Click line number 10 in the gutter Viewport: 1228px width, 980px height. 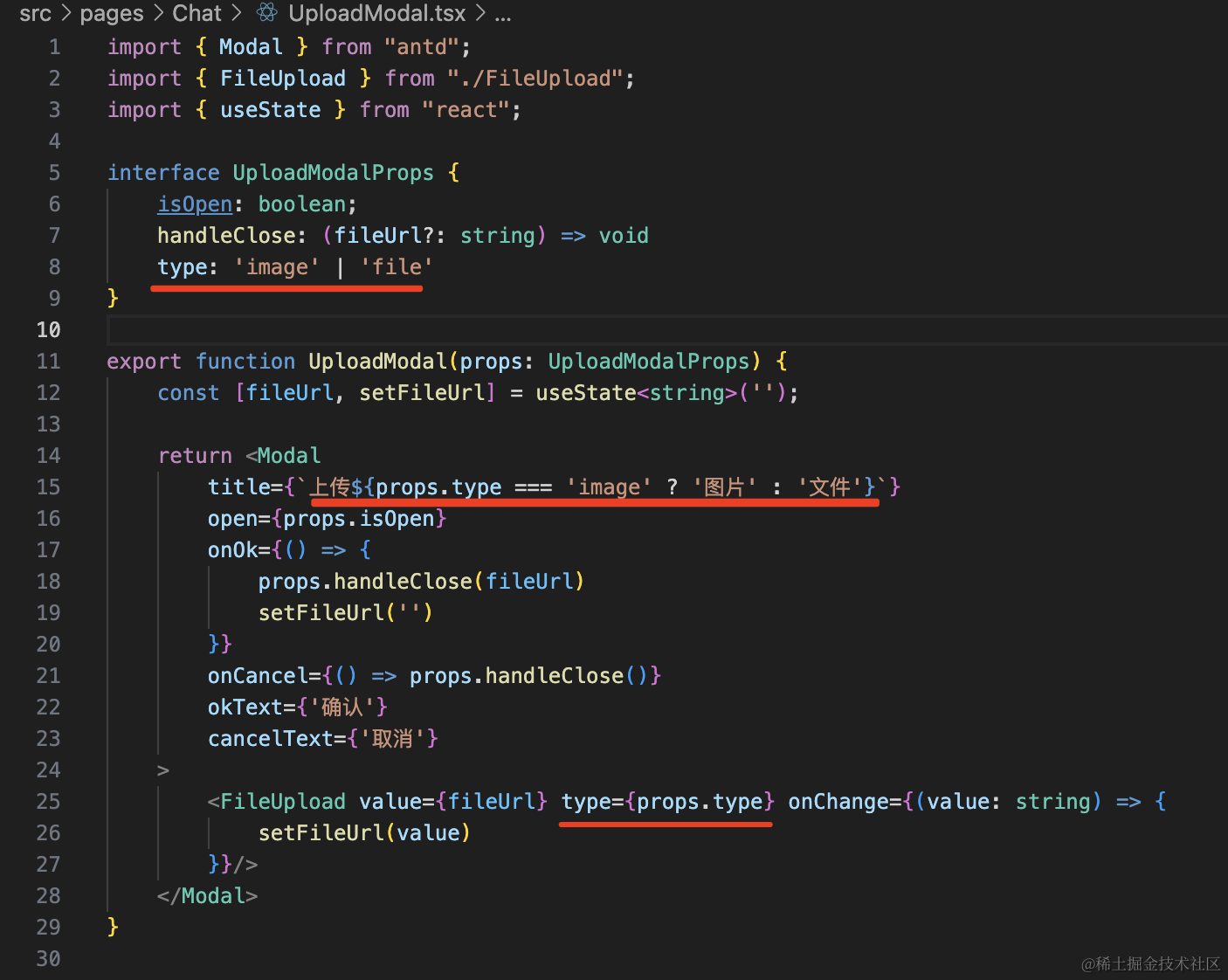[49, 330]
